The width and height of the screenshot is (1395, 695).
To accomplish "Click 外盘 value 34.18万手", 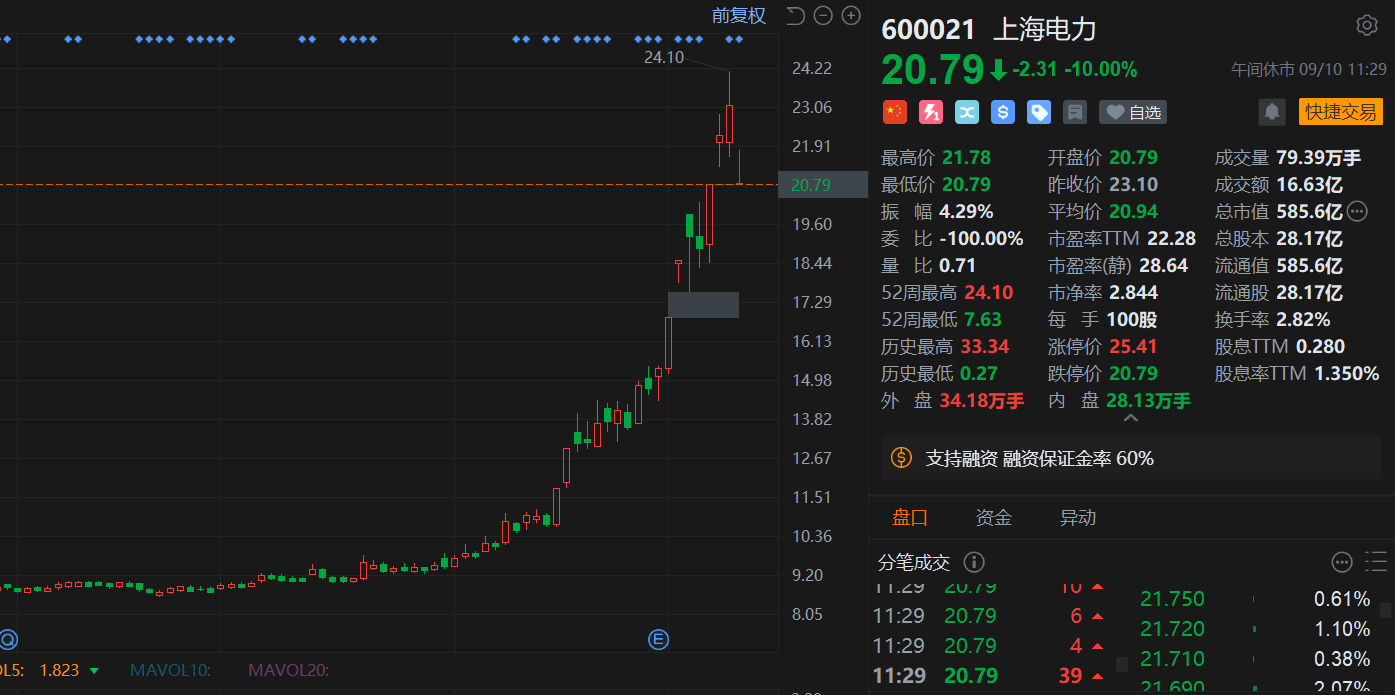I will pos(982,400).
